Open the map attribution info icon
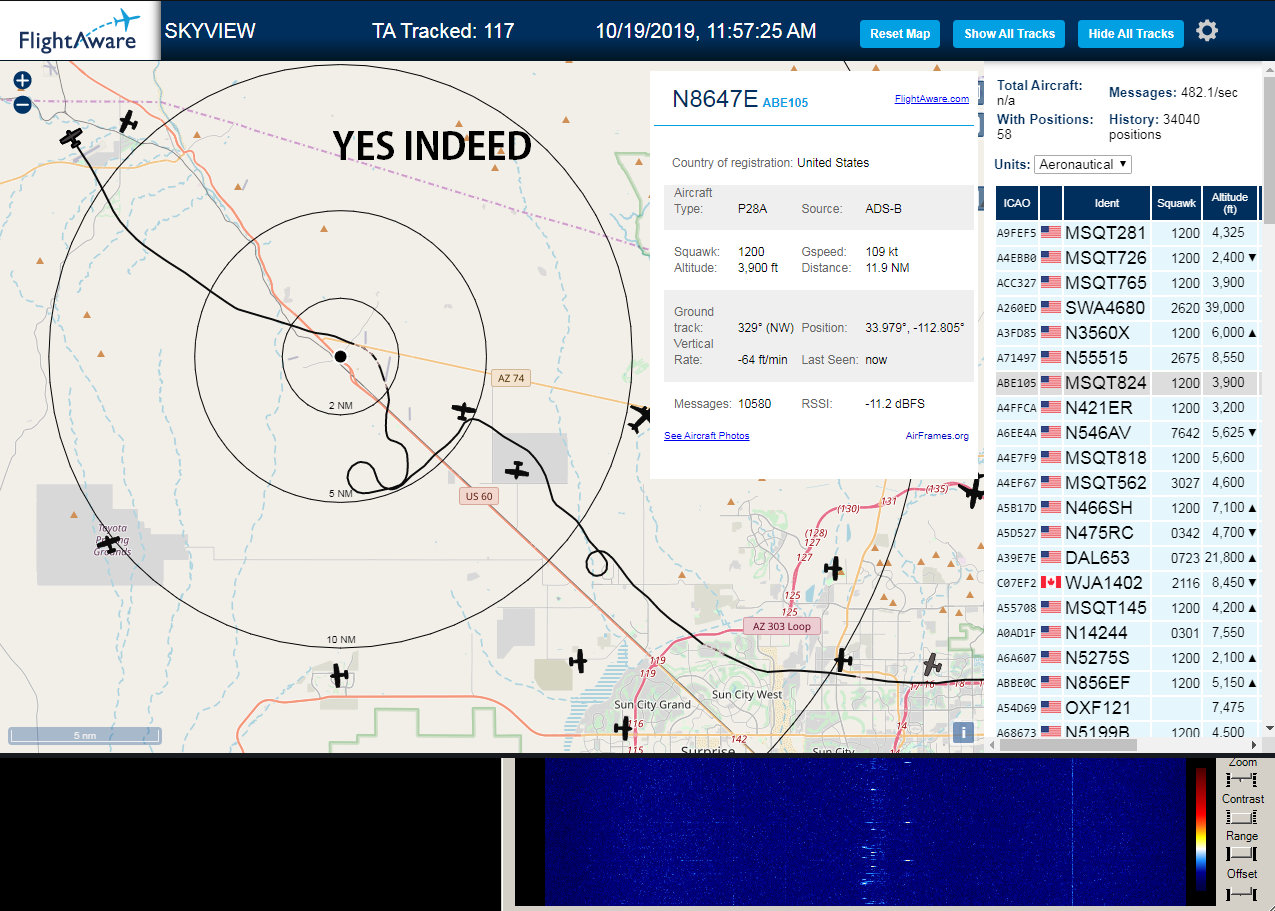1275x911 pixels. [963, 732]
